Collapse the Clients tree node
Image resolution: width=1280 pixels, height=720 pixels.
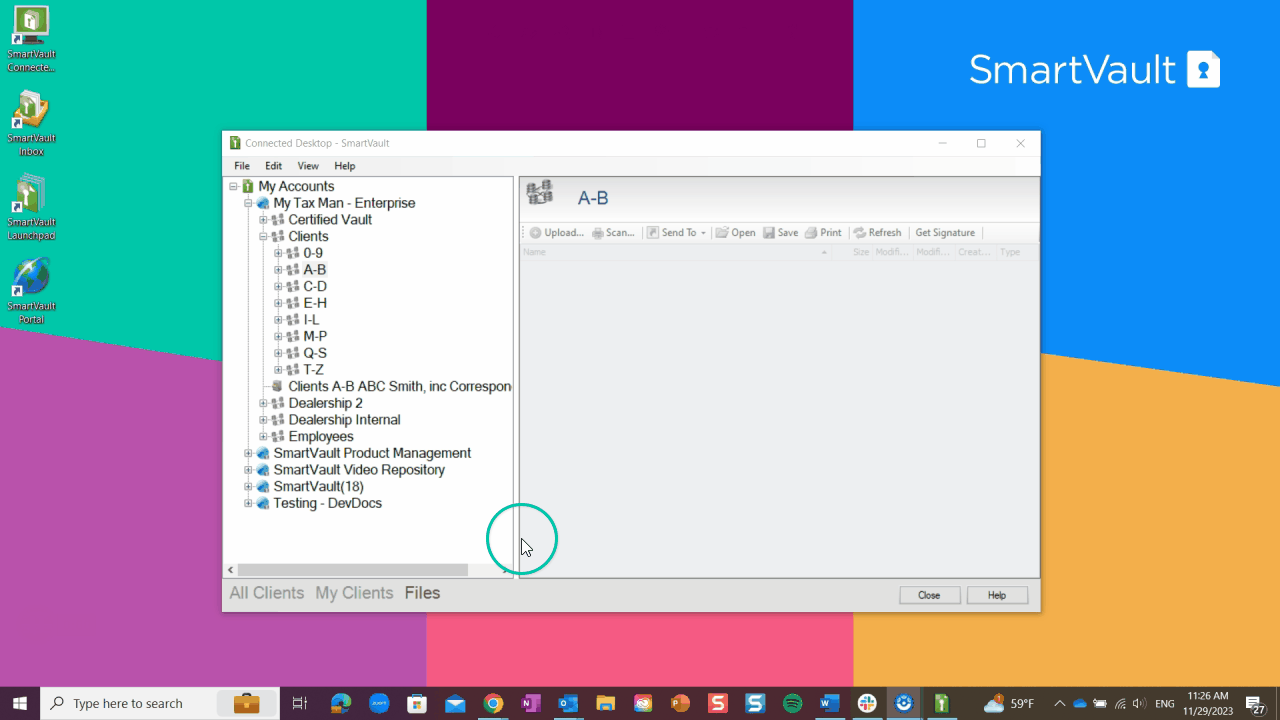(263, 237)
